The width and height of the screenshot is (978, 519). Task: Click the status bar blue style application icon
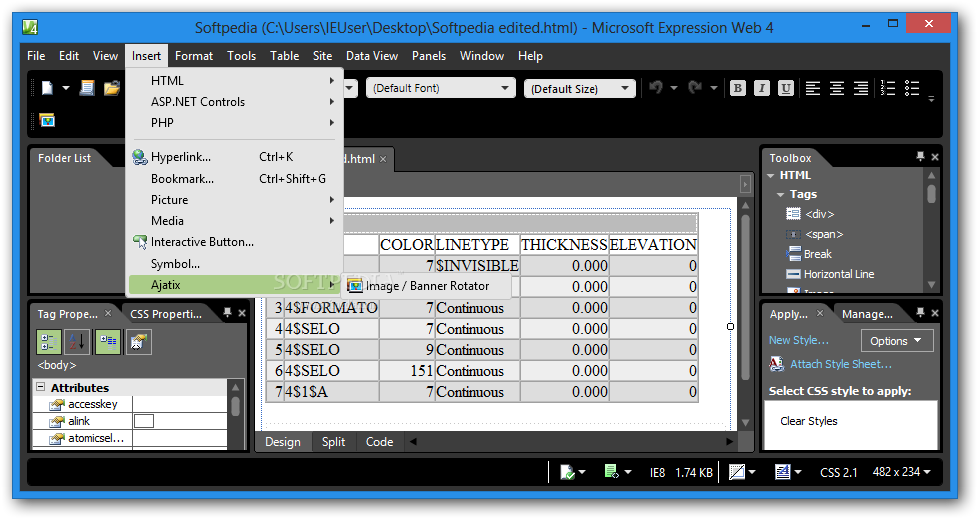783,472
